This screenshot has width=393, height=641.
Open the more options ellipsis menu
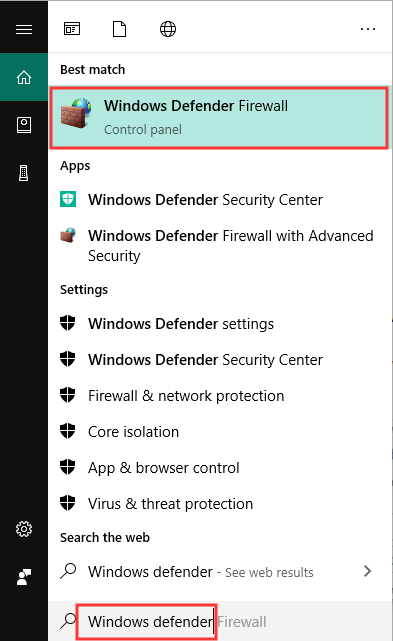(368, 29)
